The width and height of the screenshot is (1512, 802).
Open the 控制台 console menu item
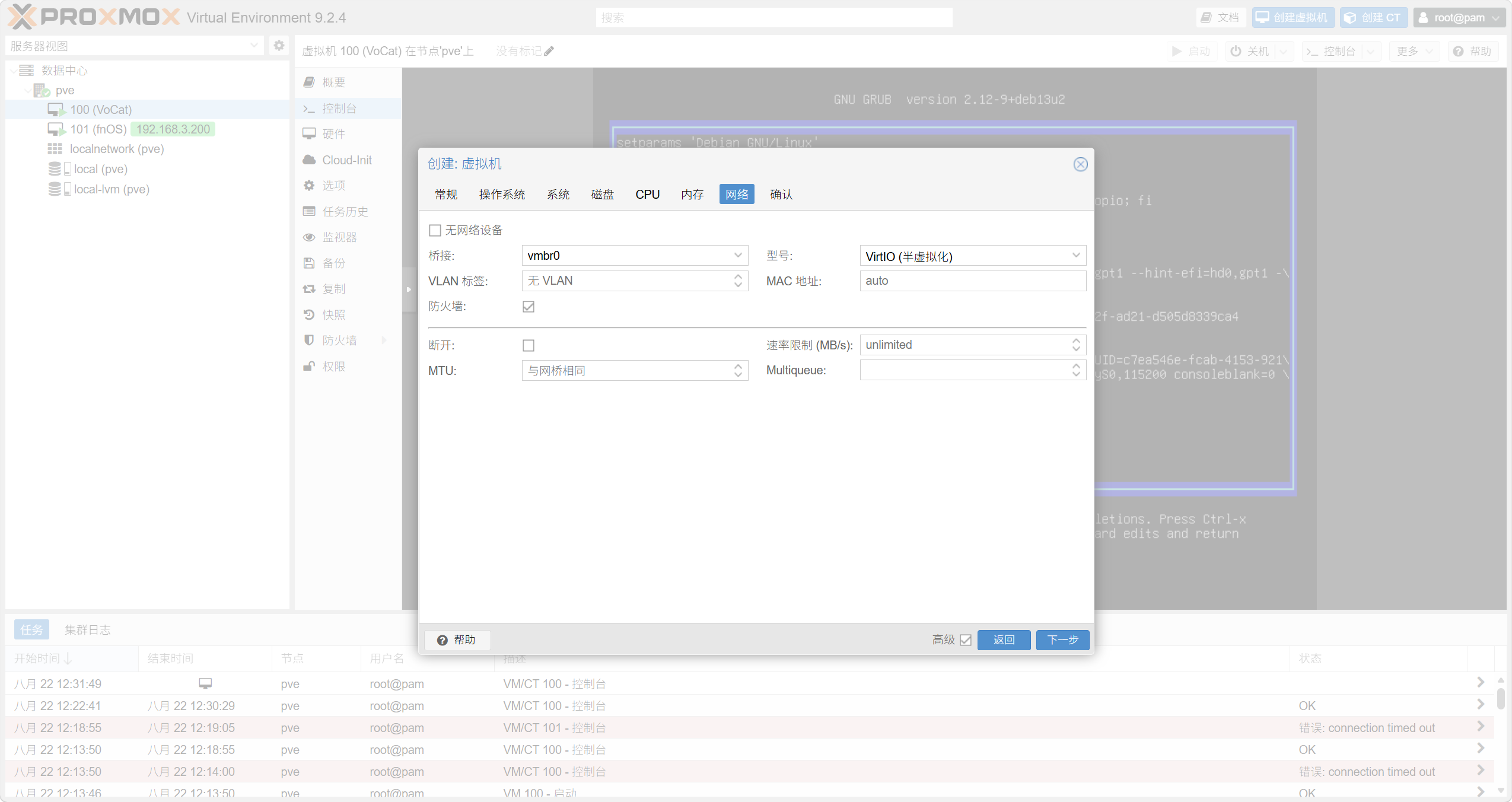(348, 109)
